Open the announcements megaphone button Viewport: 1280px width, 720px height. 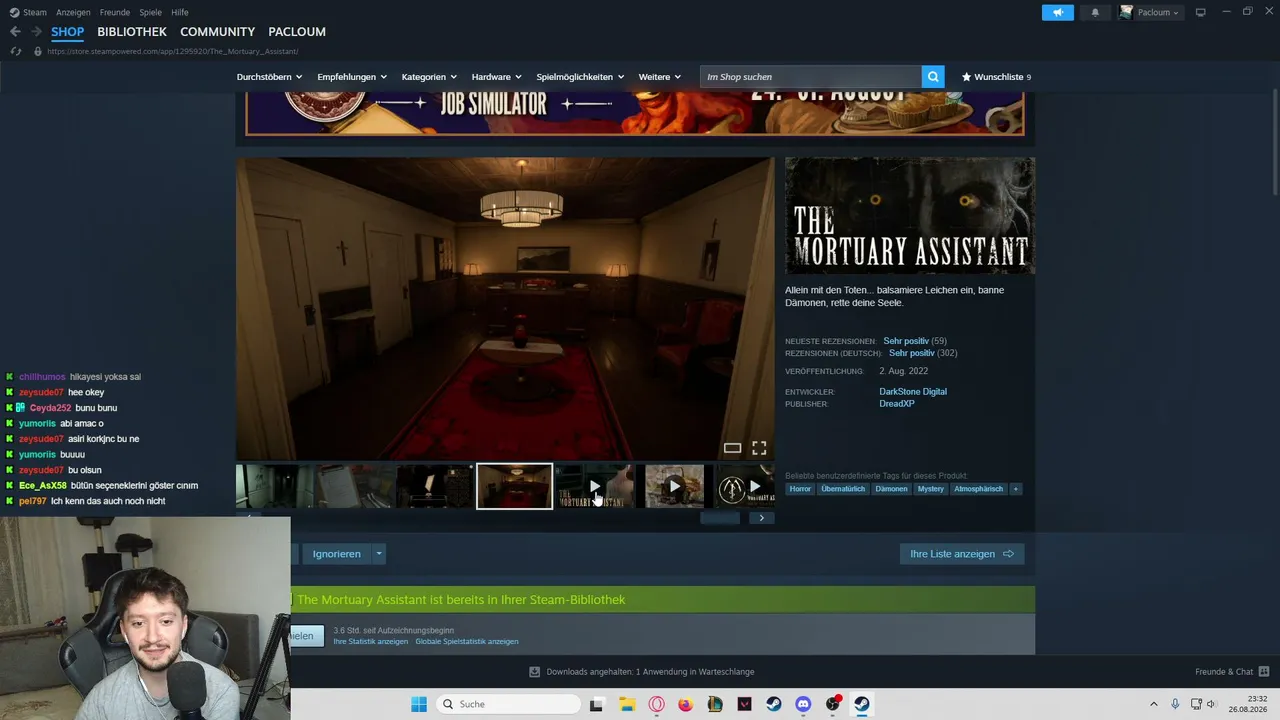click(x=1058, y=12)
